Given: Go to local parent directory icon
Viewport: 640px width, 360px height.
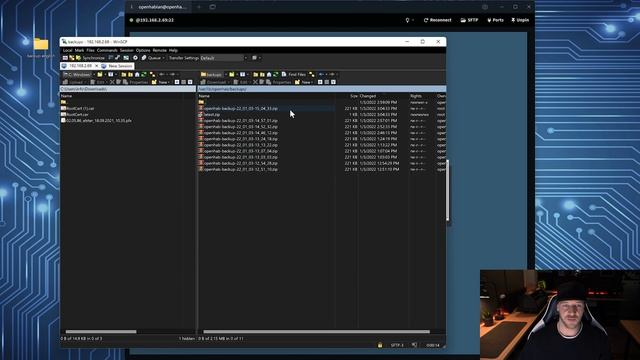Looking at the screenshot, I should point(124,74).
